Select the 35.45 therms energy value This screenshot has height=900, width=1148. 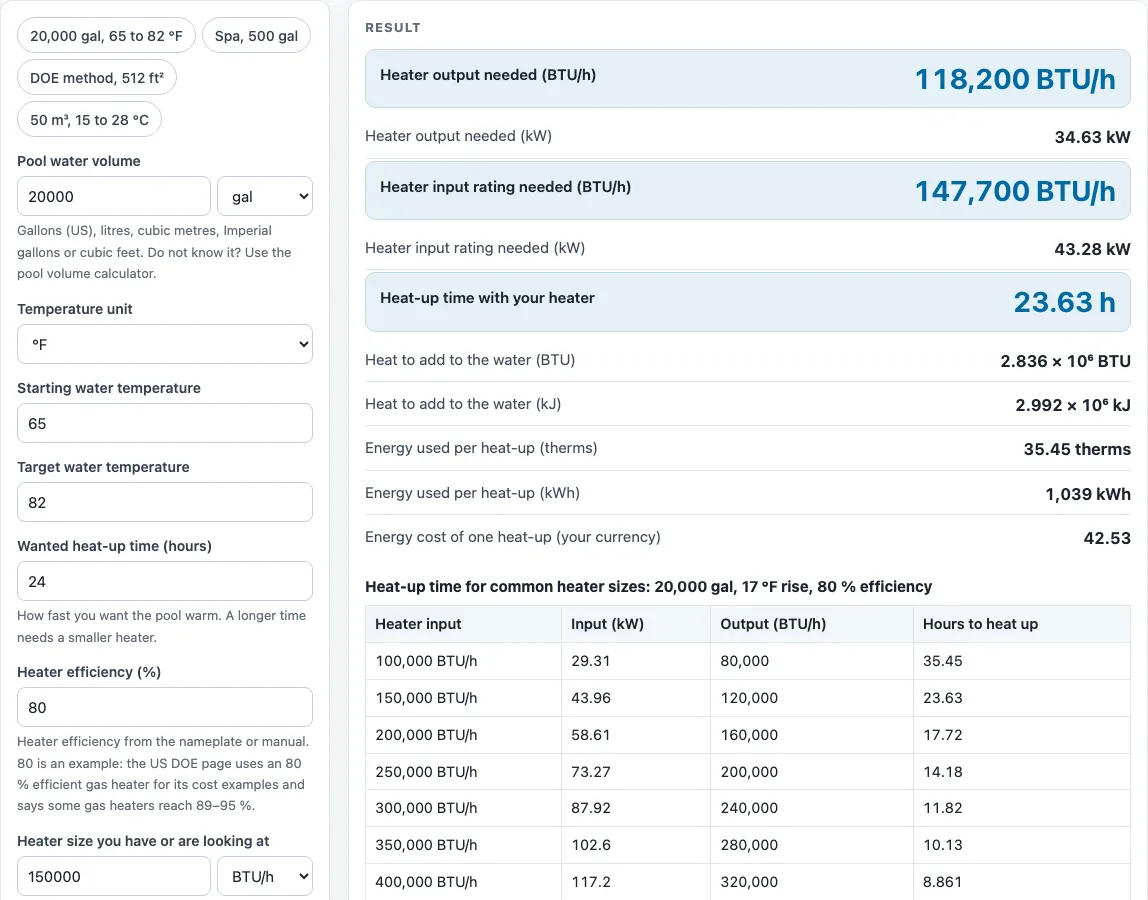pyautogui.click(x=1077, y=449)
